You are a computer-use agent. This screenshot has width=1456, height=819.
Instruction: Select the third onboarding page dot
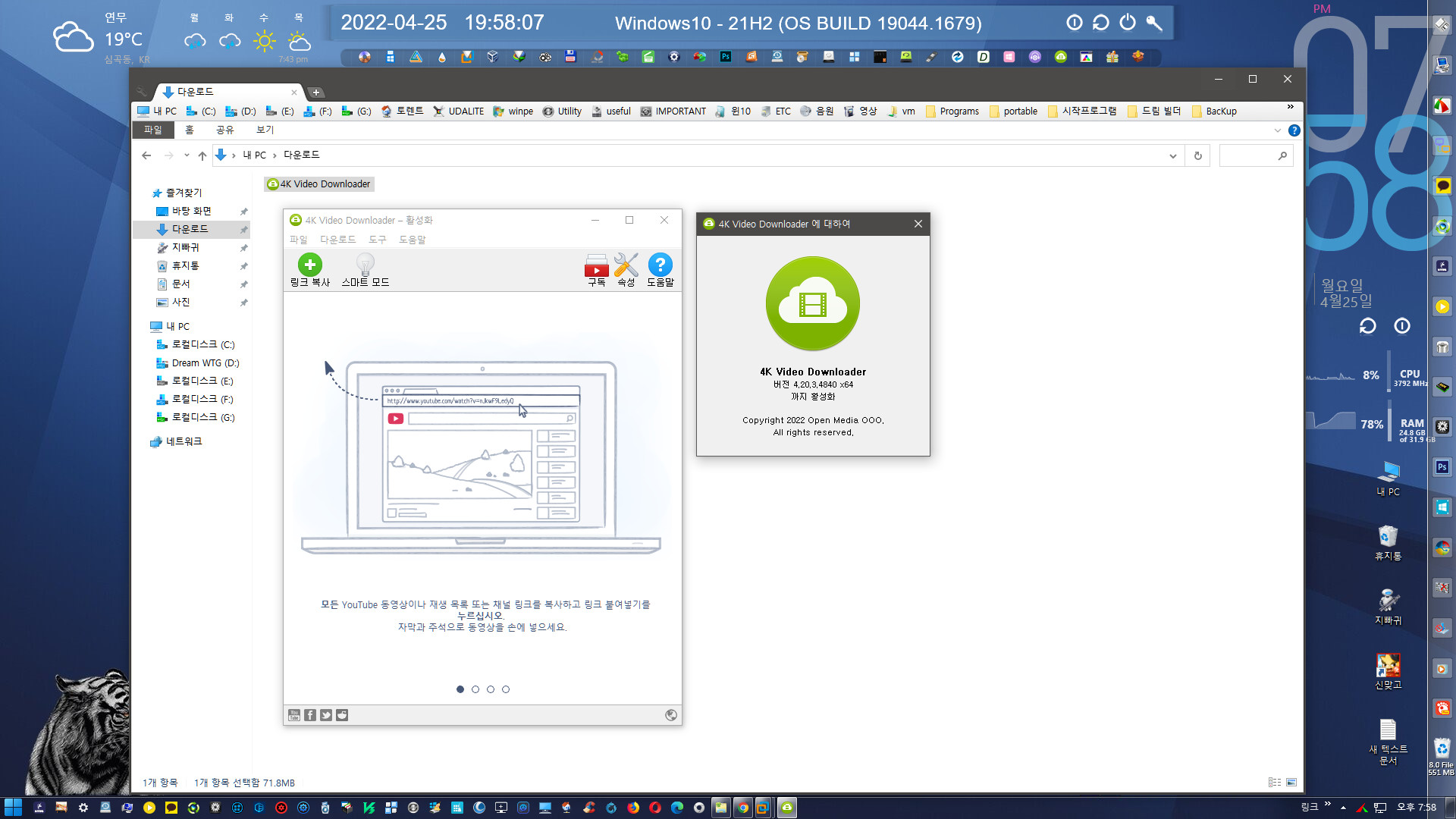point(491,689)
